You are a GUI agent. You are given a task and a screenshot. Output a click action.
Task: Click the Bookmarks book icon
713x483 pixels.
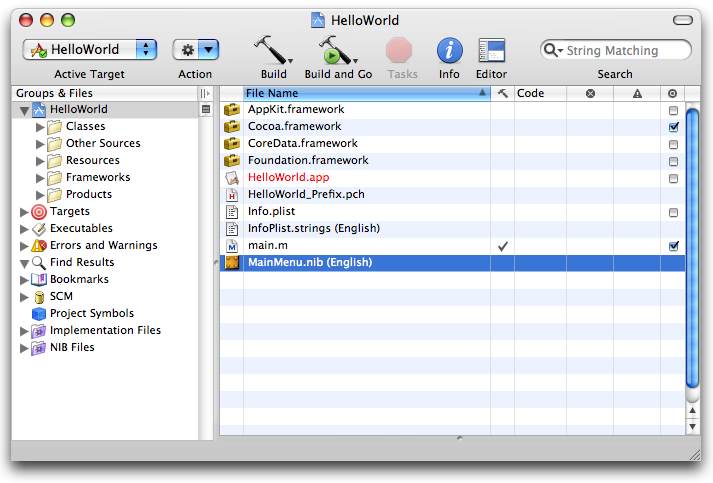(x=39, y=279)
